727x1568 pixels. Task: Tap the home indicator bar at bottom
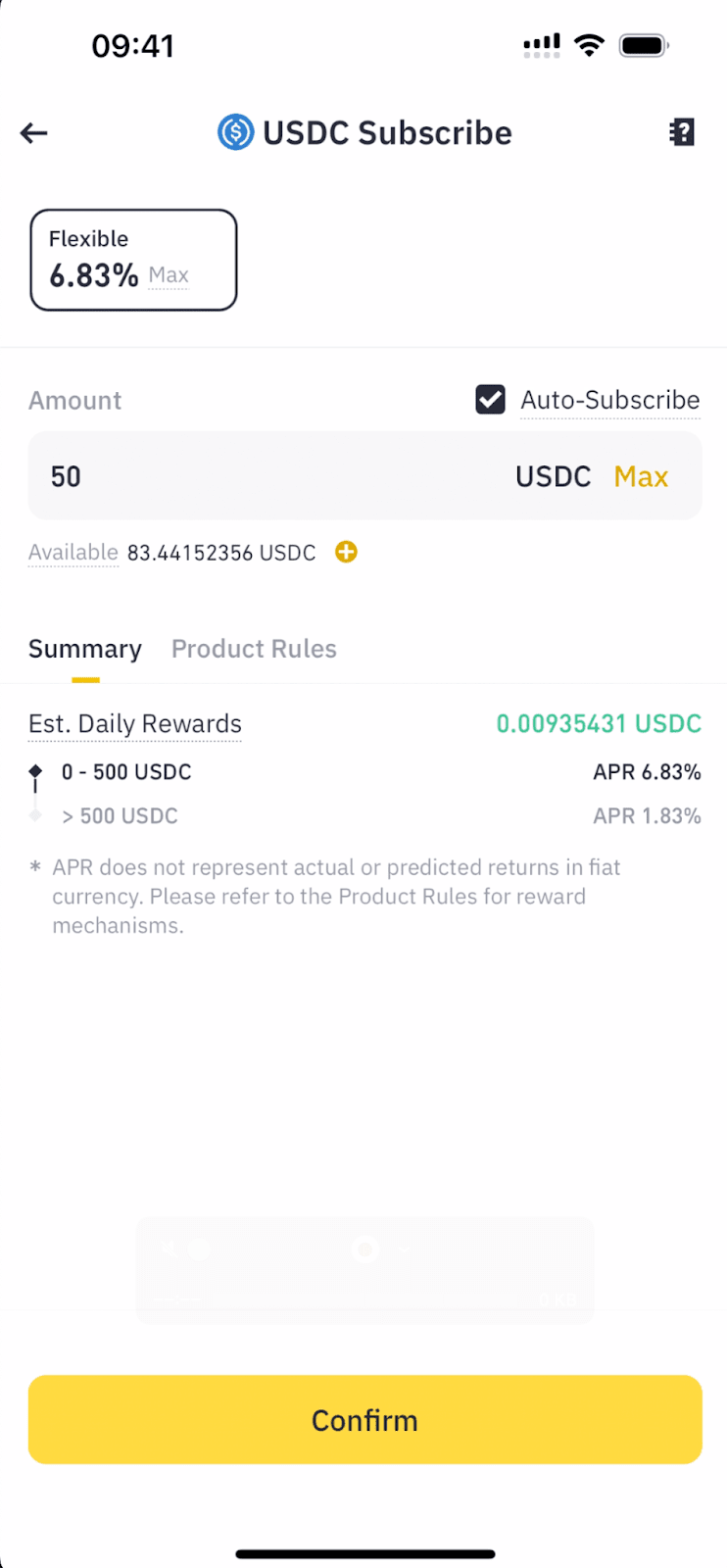pos(364,1553)
